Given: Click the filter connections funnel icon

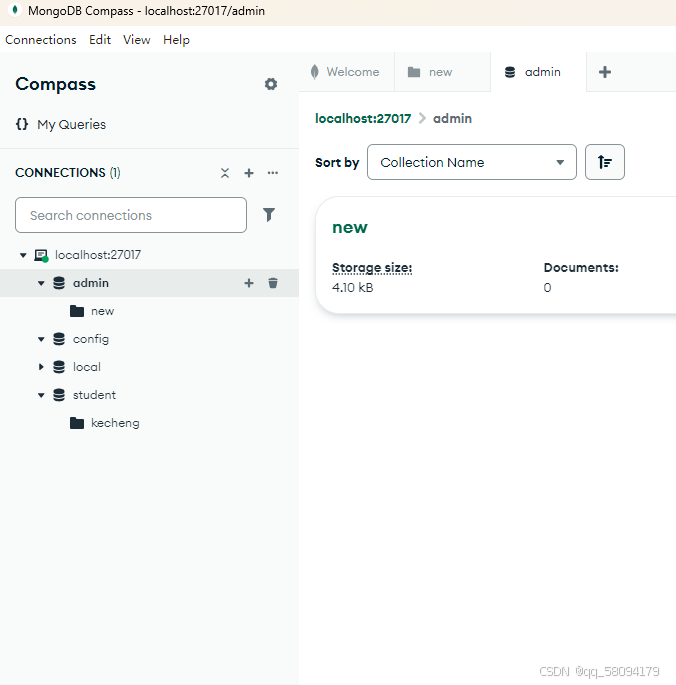Looking at the screenshot, I should pos(269,214).
